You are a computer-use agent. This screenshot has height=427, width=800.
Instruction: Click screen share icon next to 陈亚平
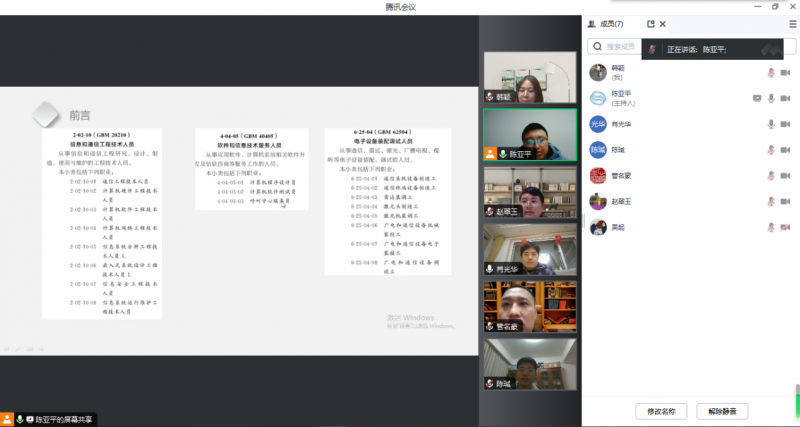pyautogui.click(x=757, y=98)
